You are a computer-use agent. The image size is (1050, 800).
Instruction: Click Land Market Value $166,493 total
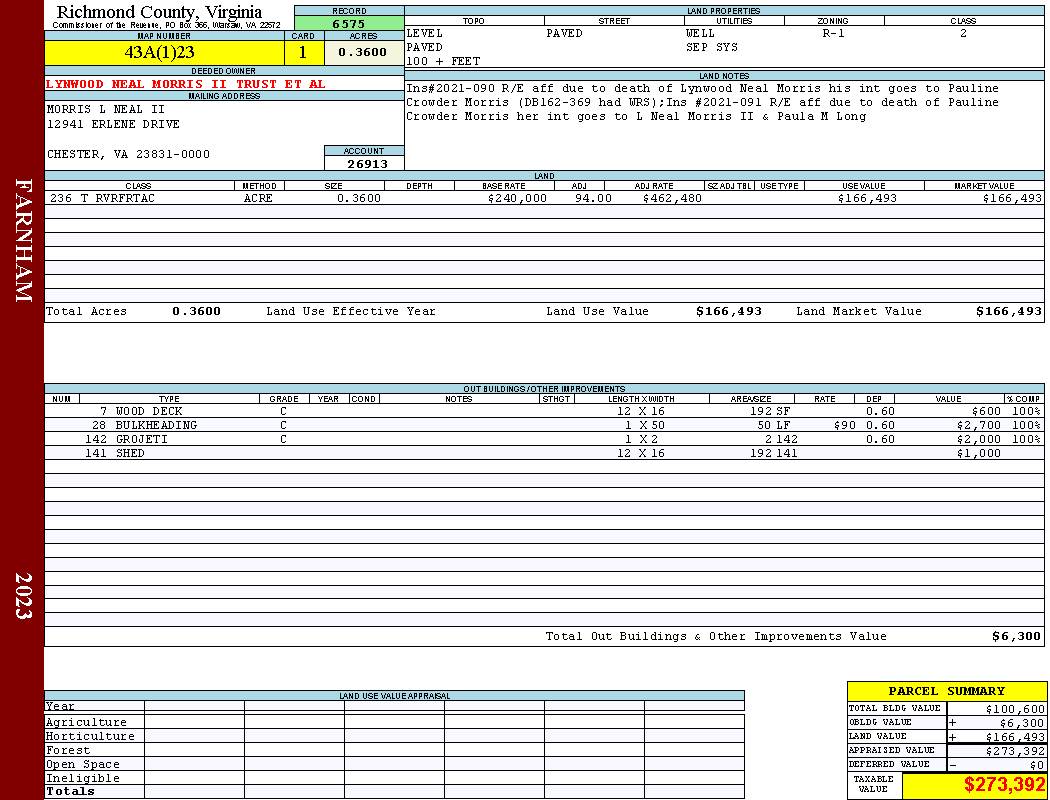tap(1008, 311)
